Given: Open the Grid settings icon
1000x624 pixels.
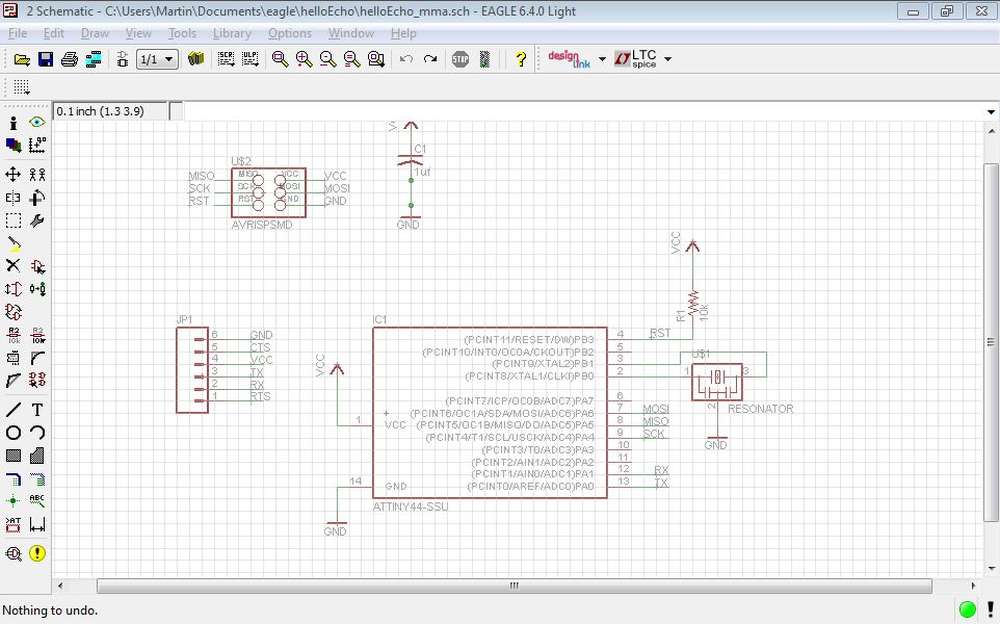Looking at the screenshot, I should coord(22,87).
